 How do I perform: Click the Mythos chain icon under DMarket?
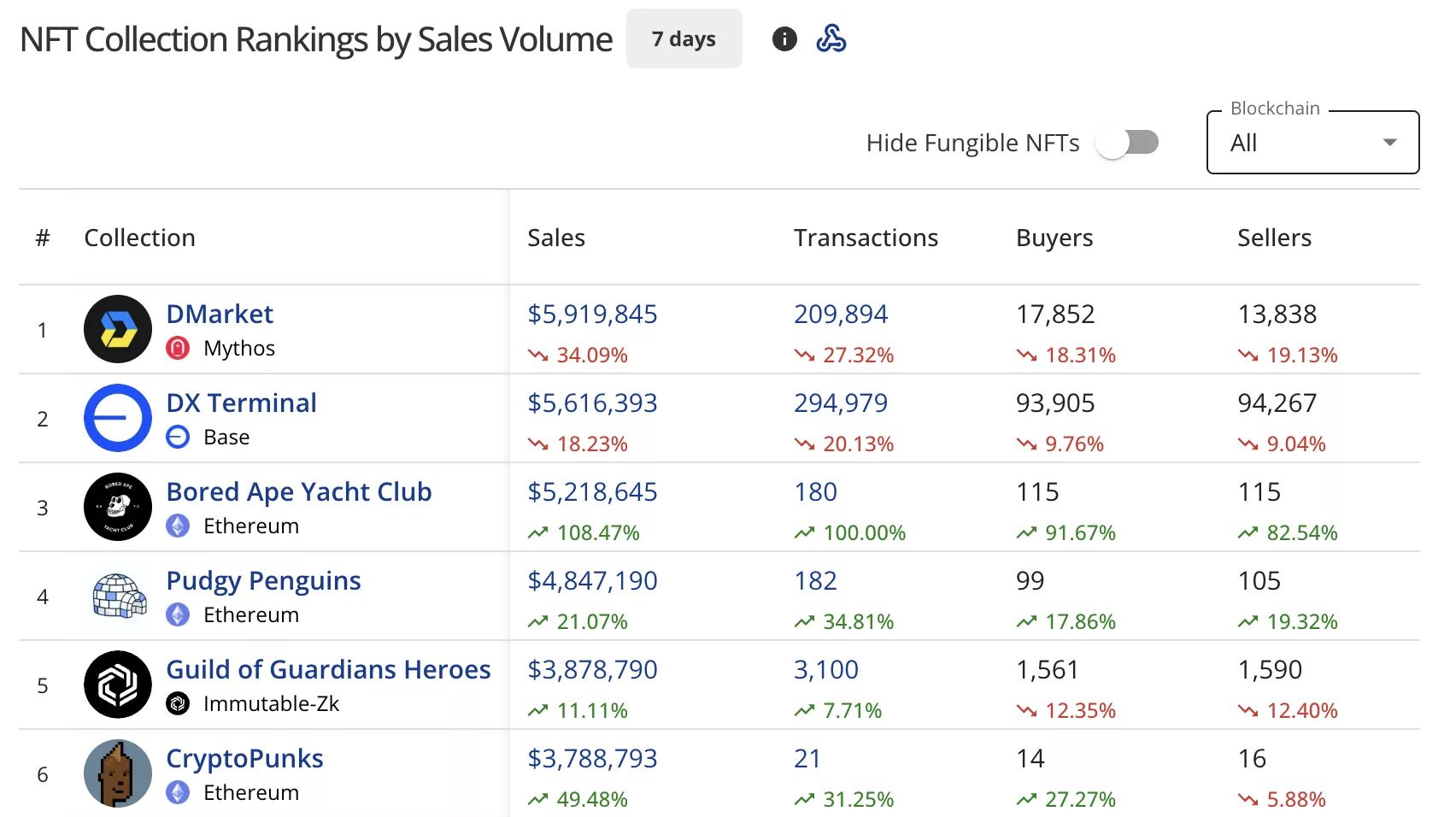[x=178, y=348]
